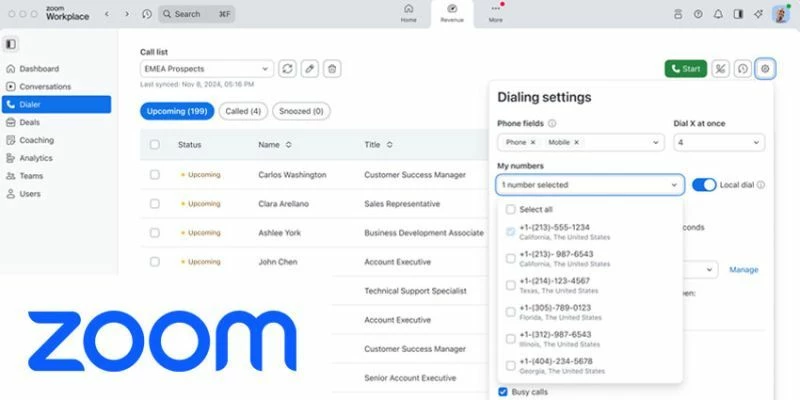This screenshot has width=800, height=400.
Task: Show Called (4) calls
Action: 243,111
